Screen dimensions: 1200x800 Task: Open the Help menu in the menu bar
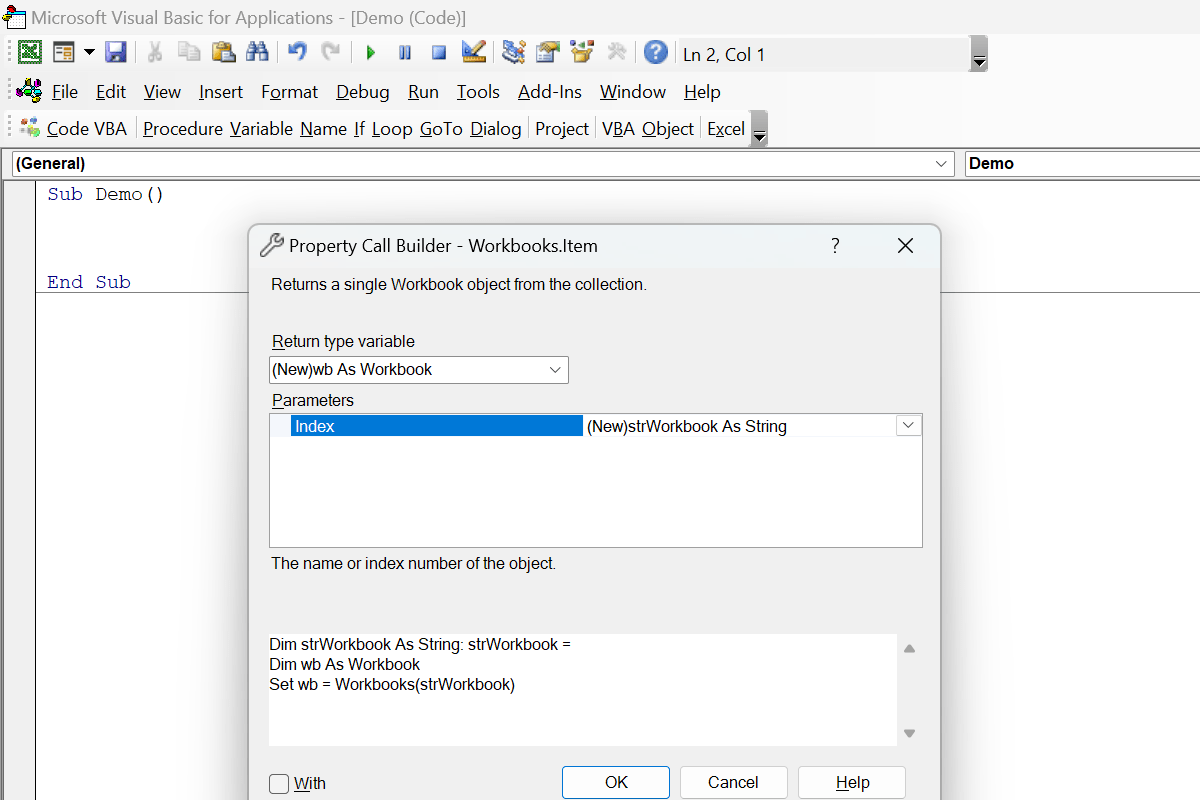(702, 92)
